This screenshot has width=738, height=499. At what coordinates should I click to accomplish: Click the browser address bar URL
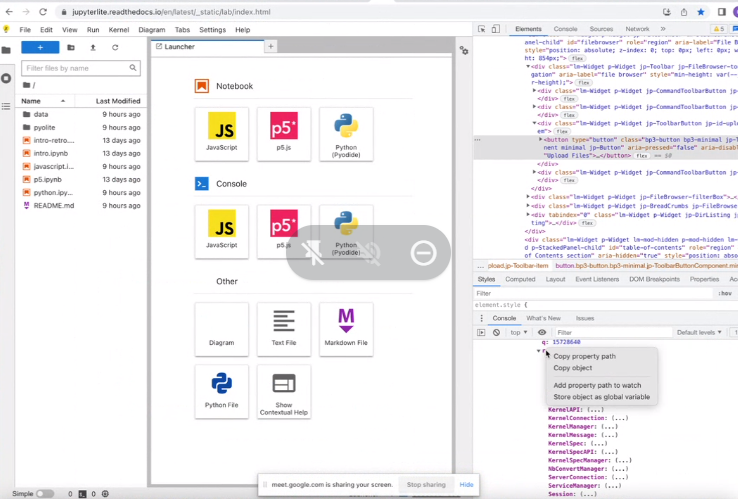point(171,12)
